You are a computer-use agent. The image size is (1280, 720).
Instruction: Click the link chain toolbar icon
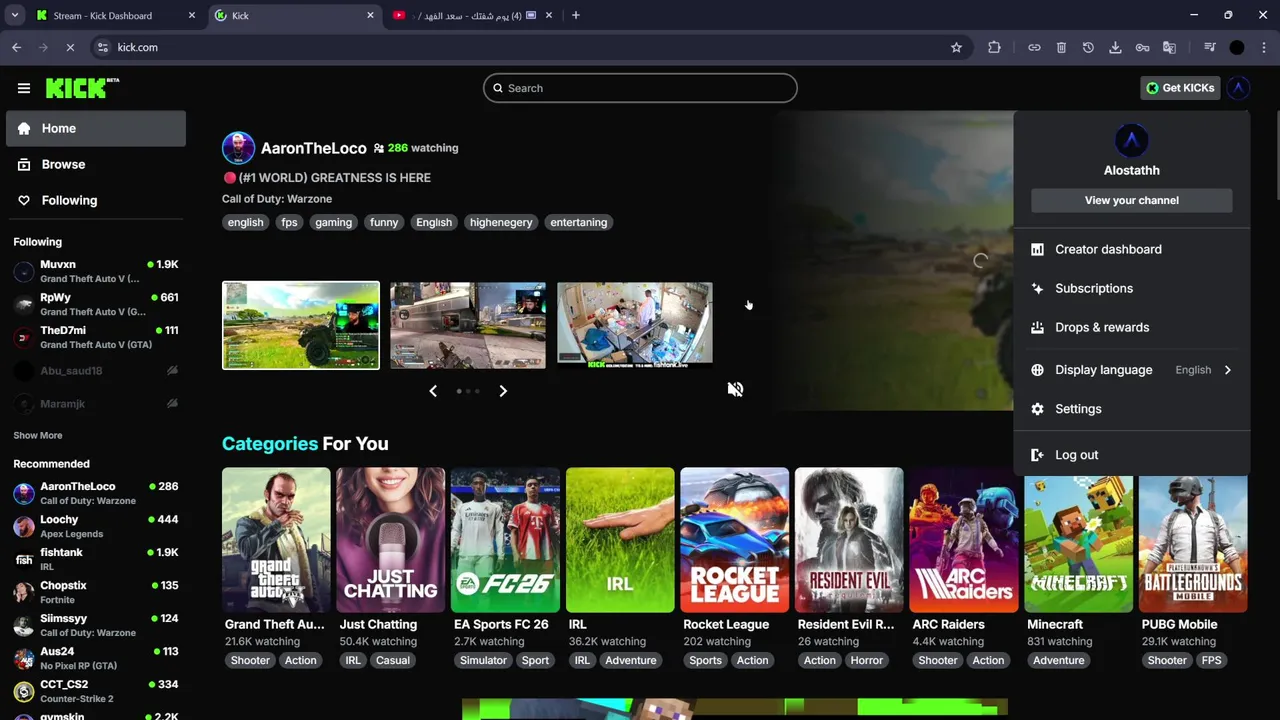pyautogui.click(x=1034, y=47)
